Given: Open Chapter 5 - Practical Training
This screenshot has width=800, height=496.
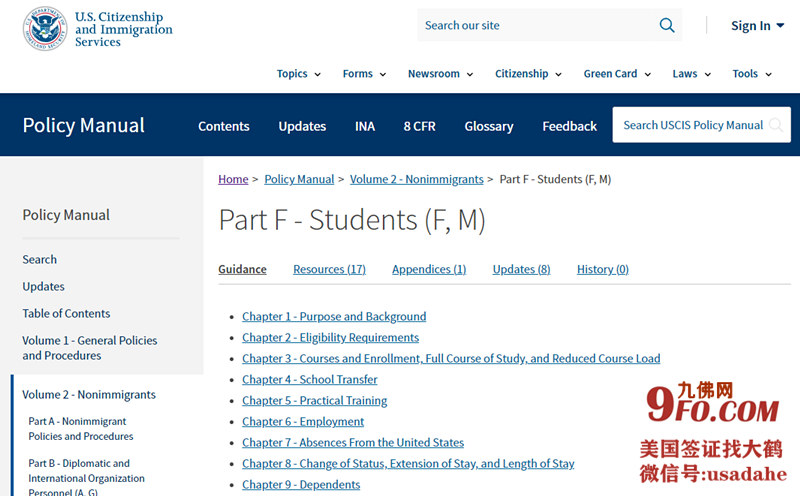Looking at the screenshot, I should pos(314,401).
